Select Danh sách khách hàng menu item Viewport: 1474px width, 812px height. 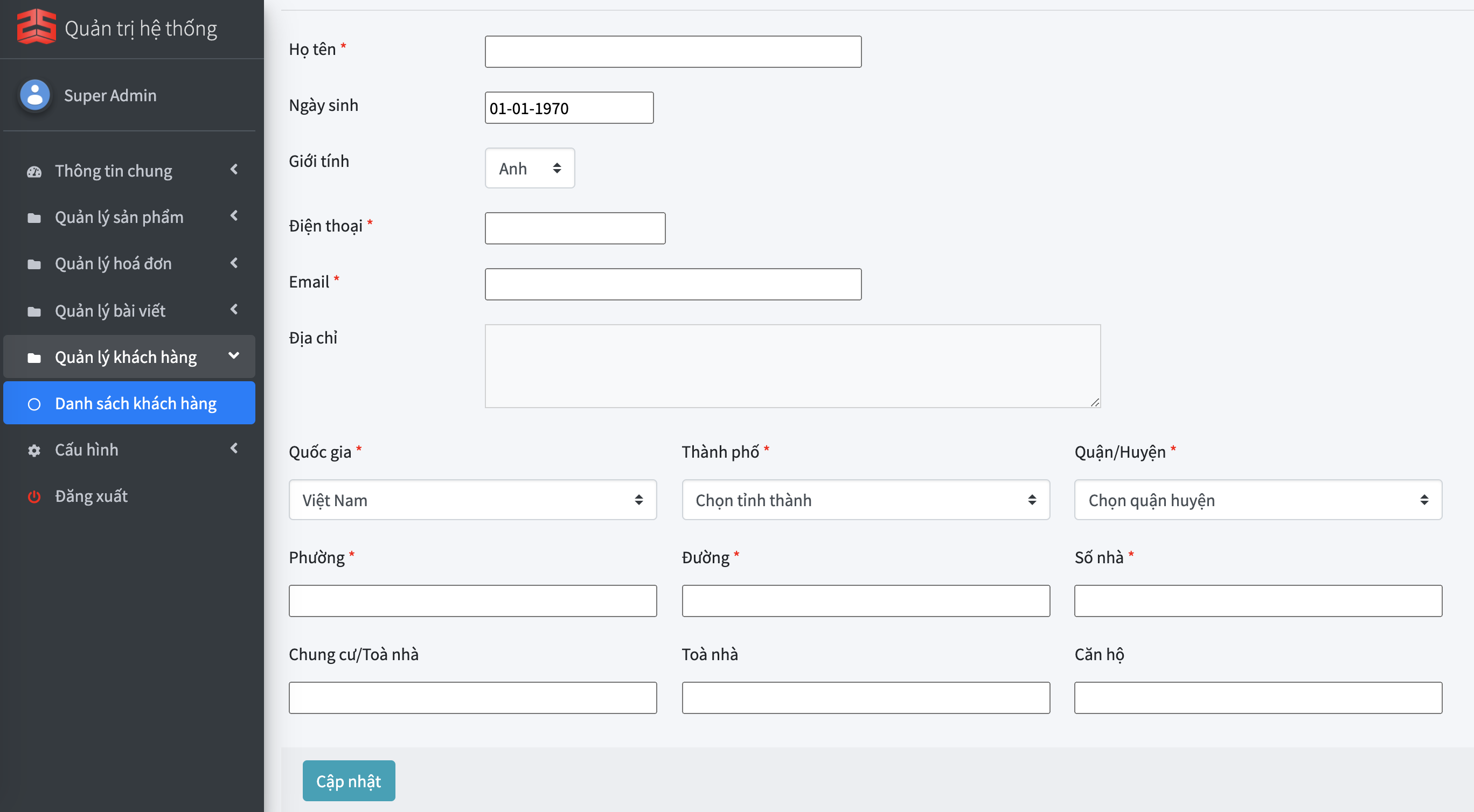(x=129, y=403)
